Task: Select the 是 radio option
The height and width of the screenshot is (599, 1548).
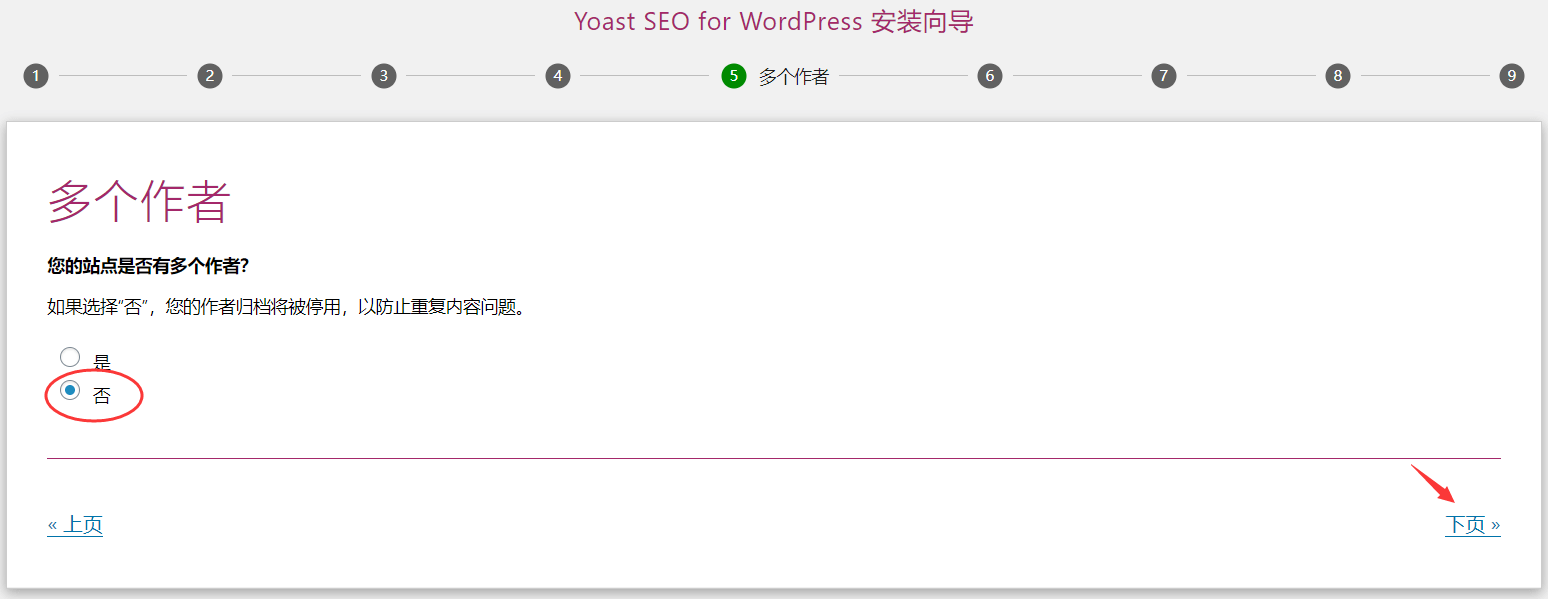Action: tap(70, 357)
